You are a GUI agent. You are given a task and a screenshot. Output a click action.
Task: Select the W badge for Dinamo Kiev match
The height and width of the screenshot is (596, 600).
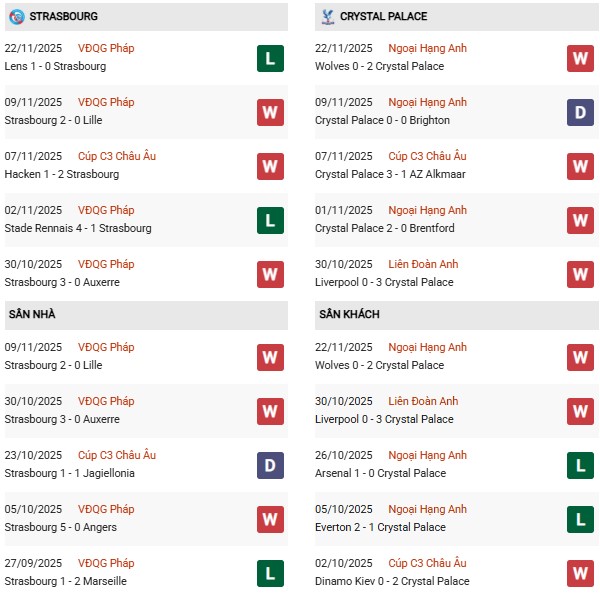click(580, 573)
